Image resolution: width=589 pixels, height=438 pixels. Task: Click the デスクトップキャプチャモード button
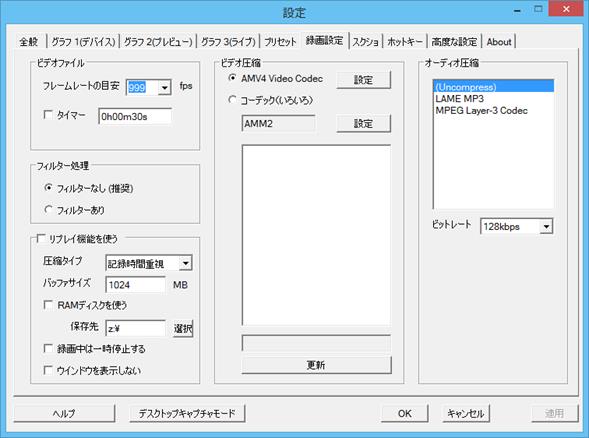tap(187, 414)
